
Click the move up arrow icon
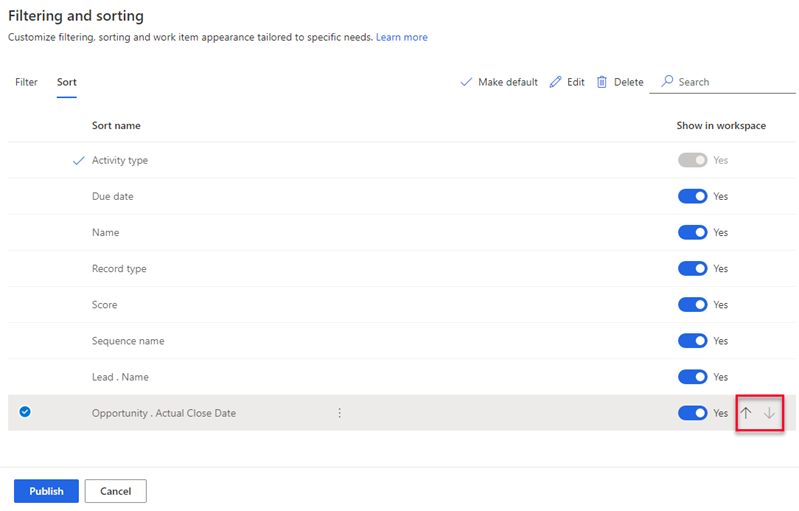746,413
